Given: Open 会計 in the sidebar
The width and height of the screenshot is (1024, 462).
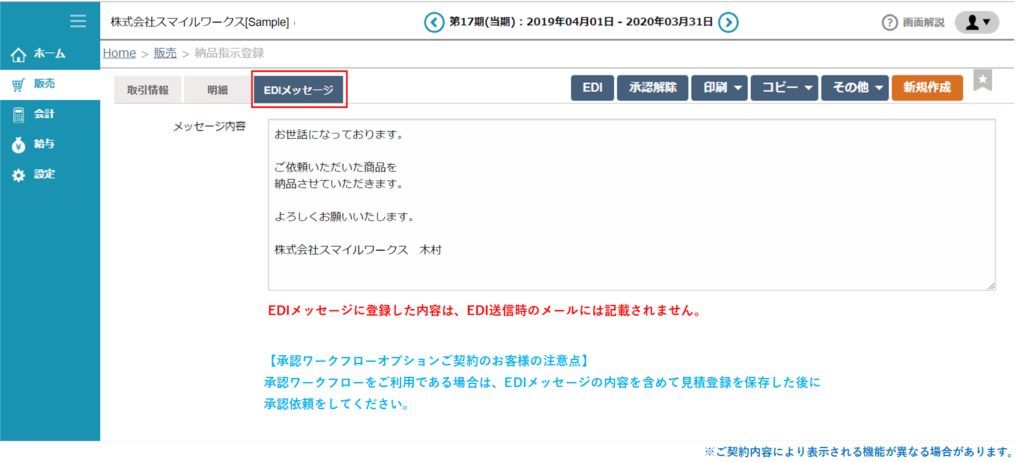Looking at the screenshot, I should [50, 114].
